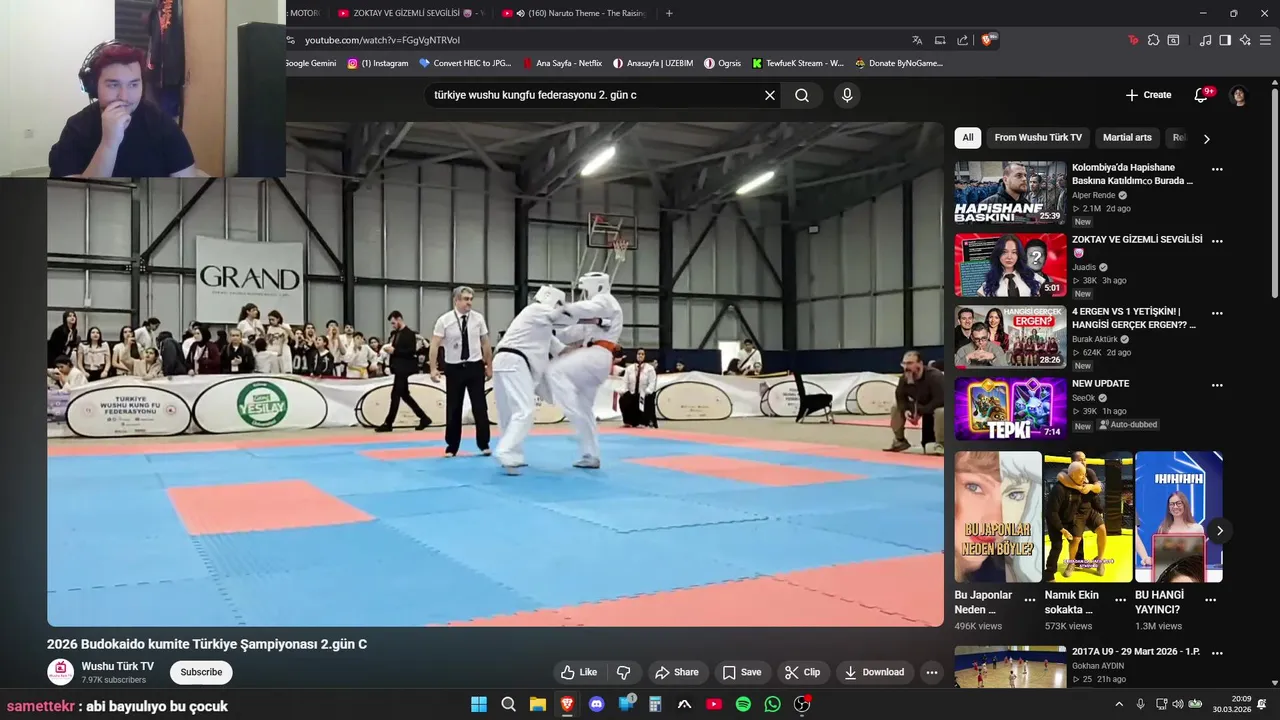Dislike the video with thumbs down
Image resolution: width=1280 pixels, height=720 pixels.
pyautogui.click(x=623, y=672)
